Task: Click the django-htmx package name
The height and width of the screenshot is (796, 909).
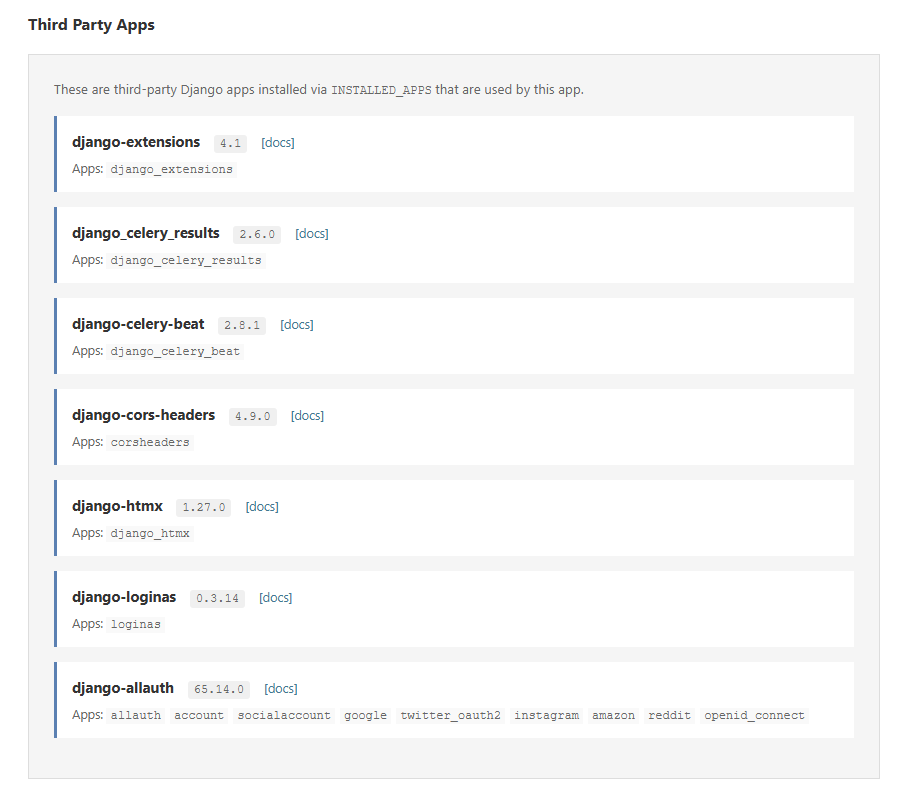Action: 117,506
